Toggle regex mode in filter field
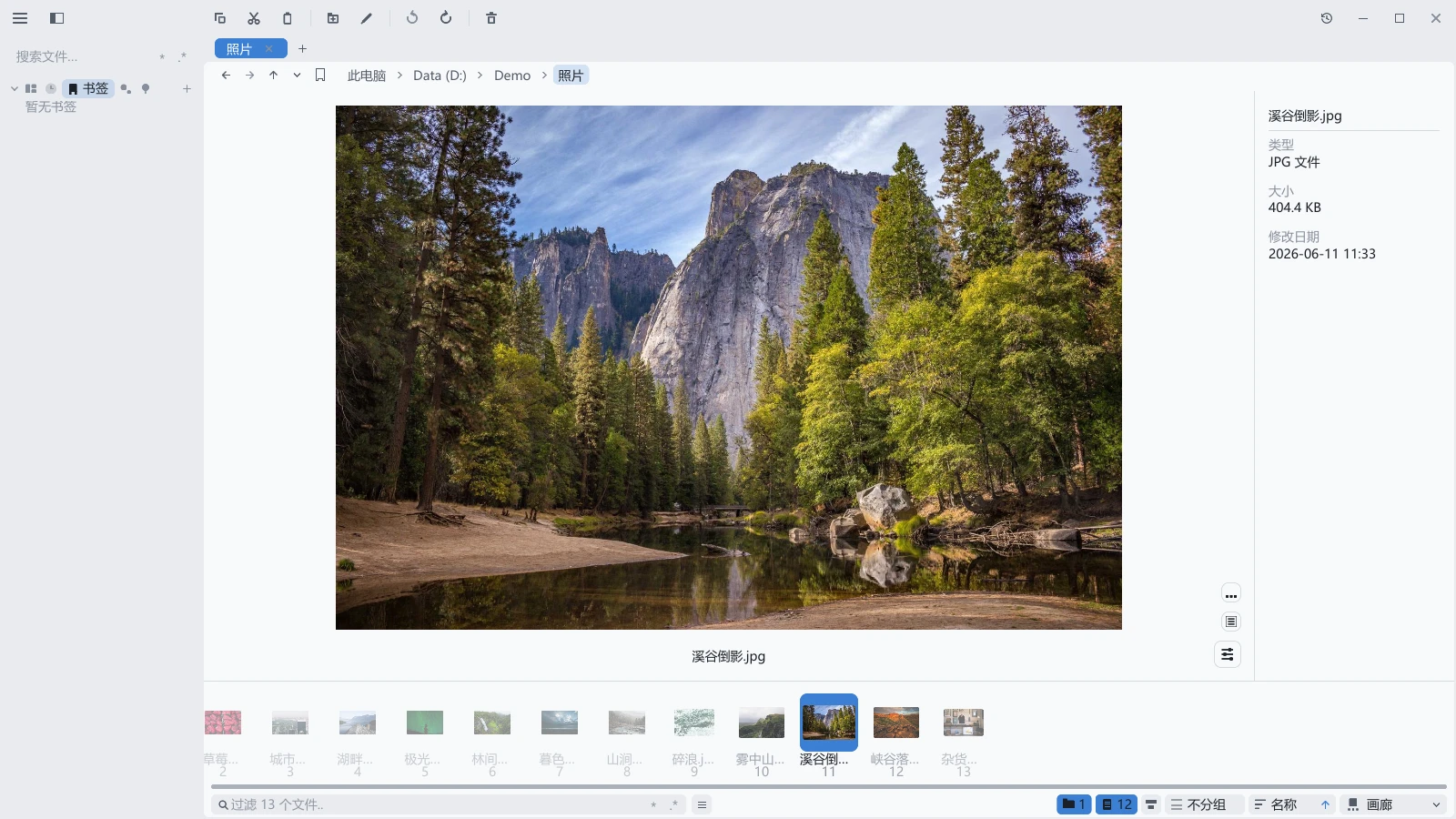Viewport: 1456px width, 819px height. [x=674, y=804]
